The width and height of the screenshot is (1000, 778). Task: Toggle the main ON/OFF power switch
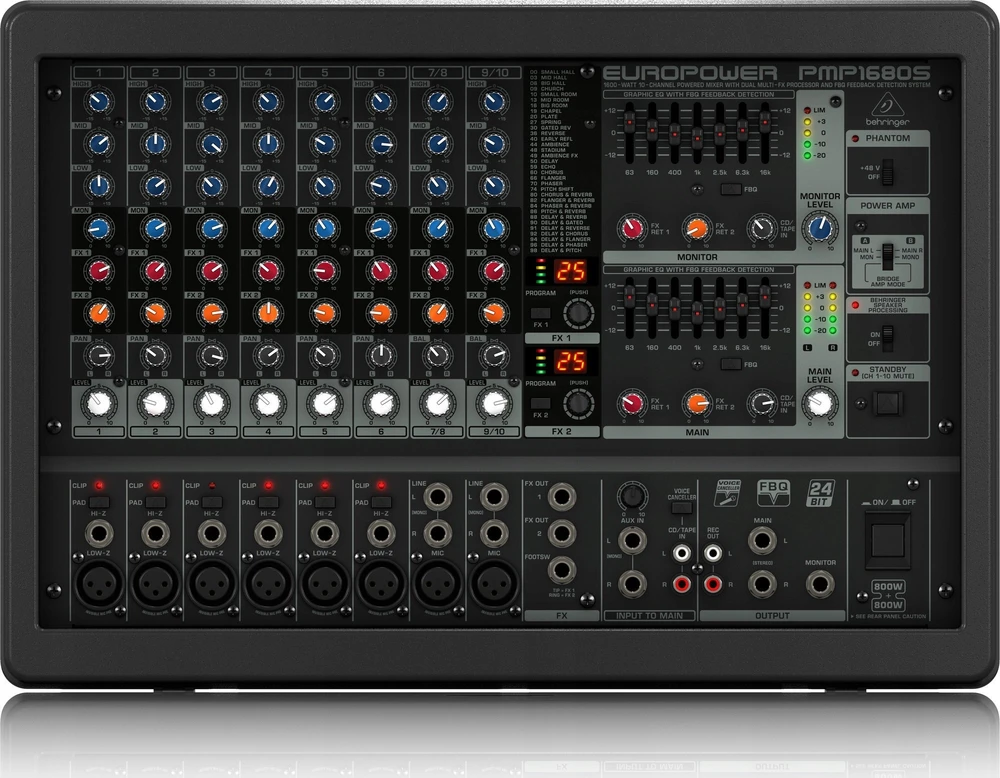[887, 540]
